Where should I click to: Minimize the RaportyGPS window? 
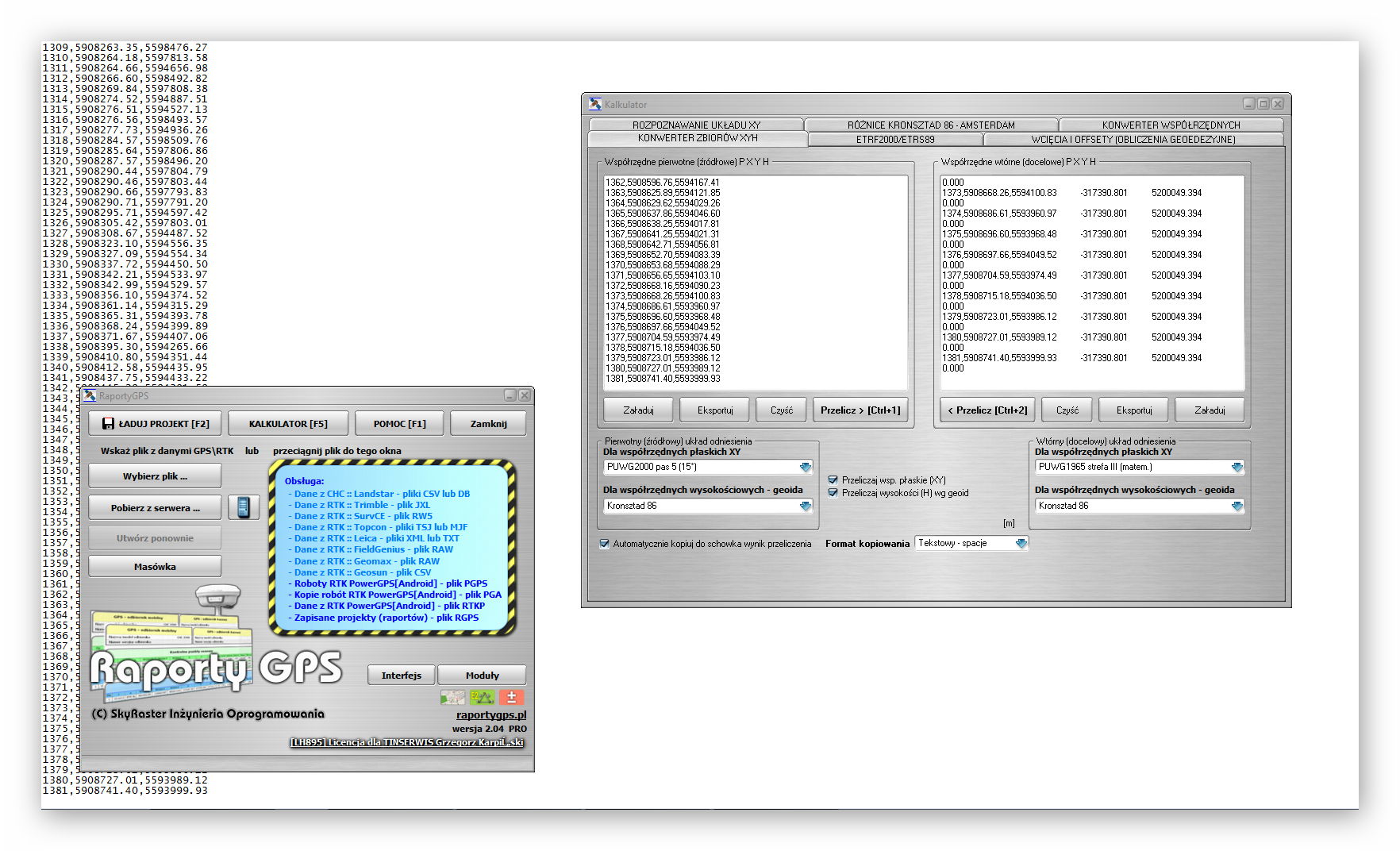pos(510,395)
